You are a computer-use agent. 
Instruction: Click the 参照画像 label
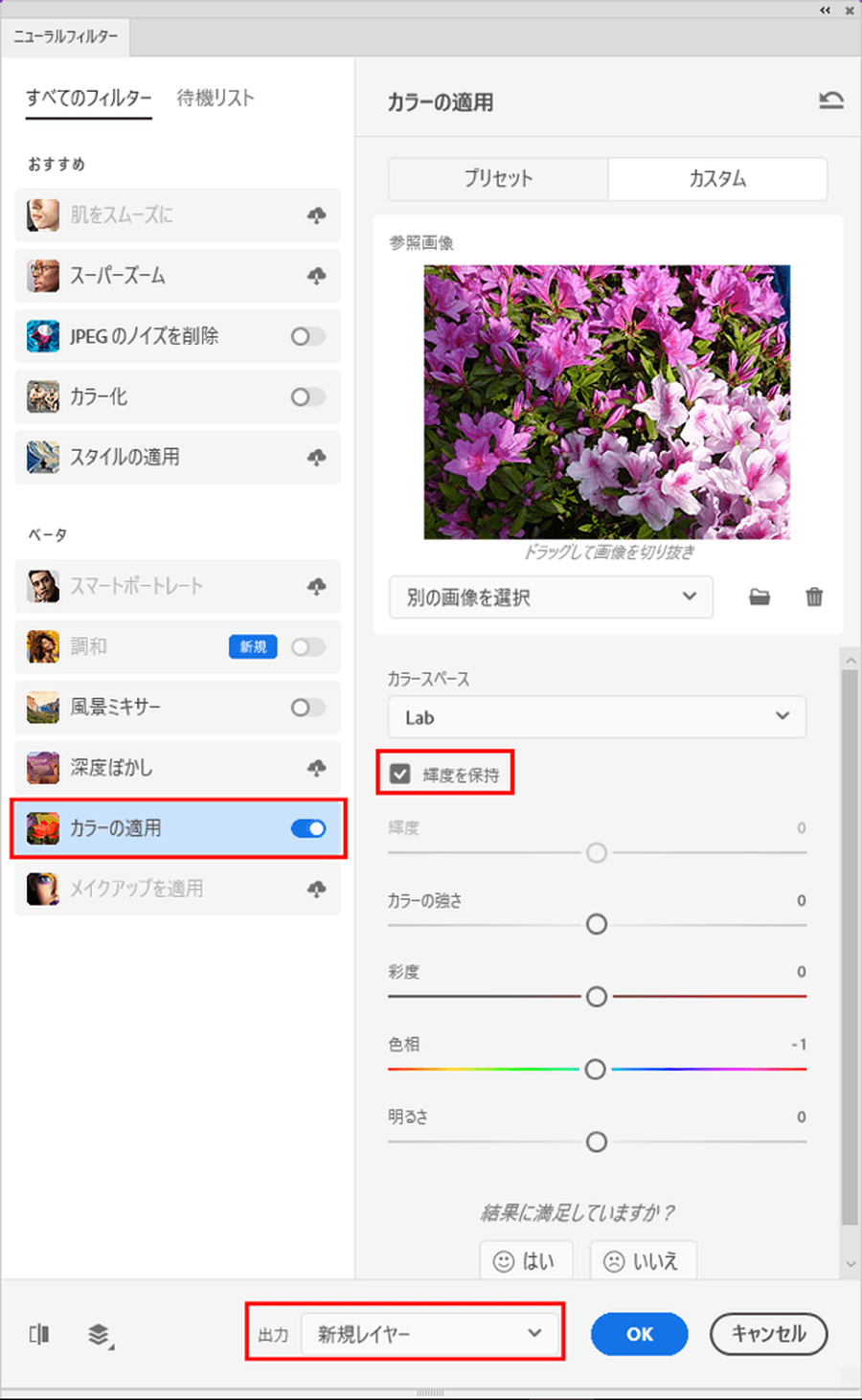point(421,243)
